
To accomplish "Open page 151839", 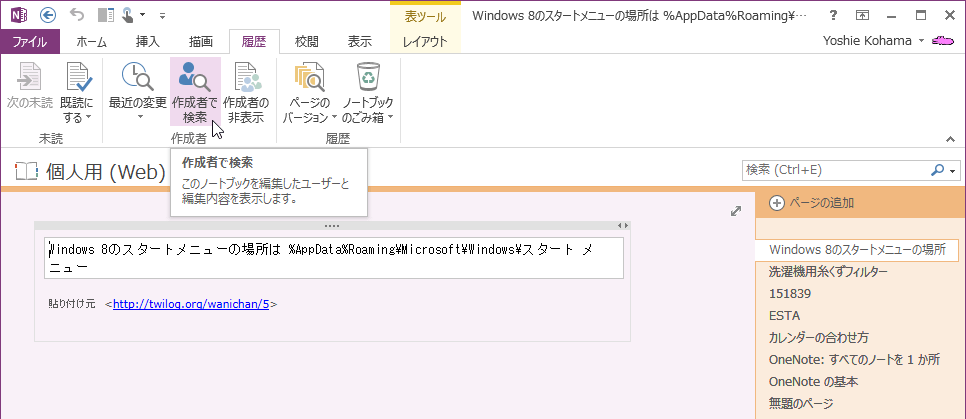I will [790, 294].
